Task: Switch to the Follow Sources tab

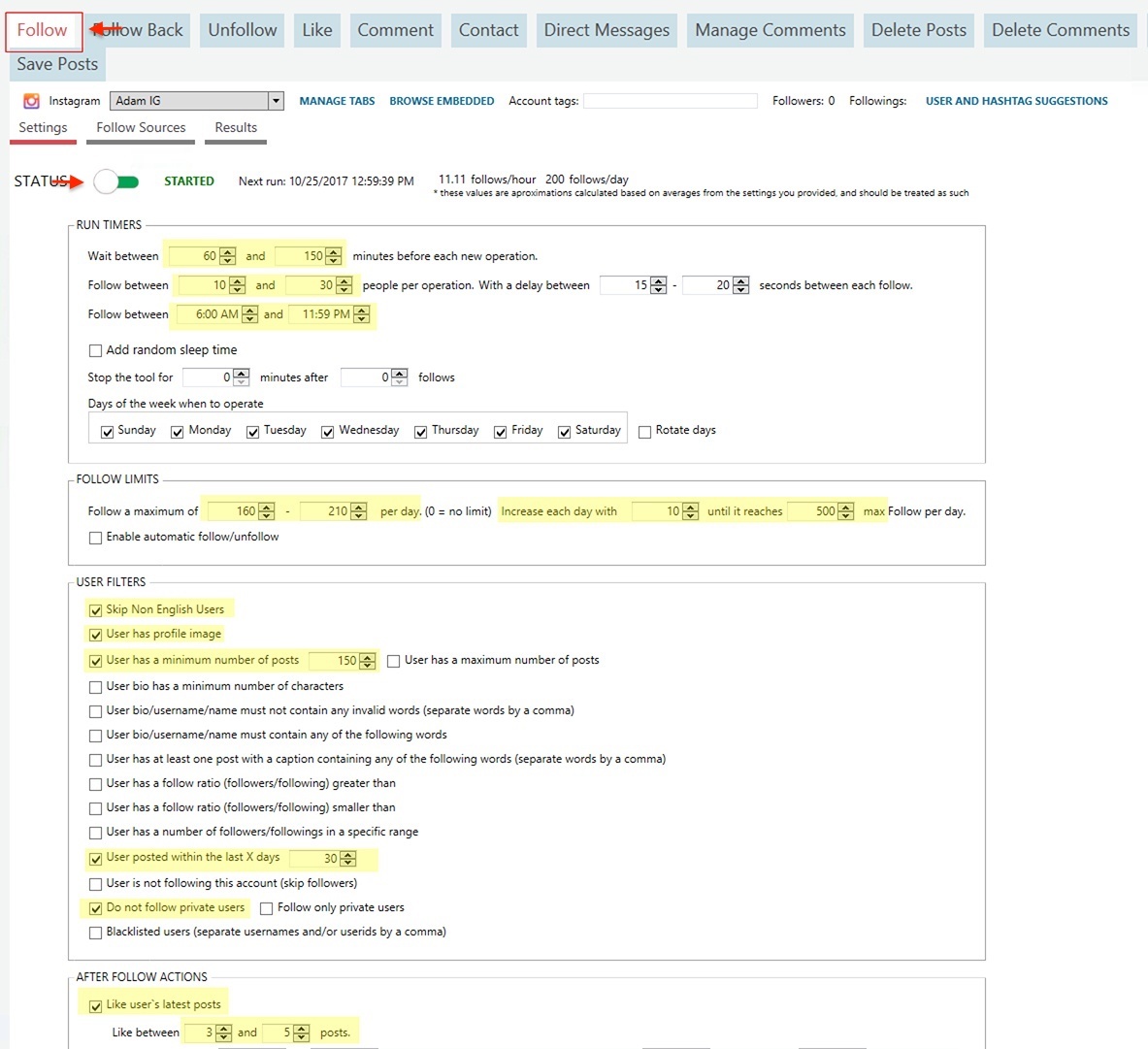Action: click(141, 127)
